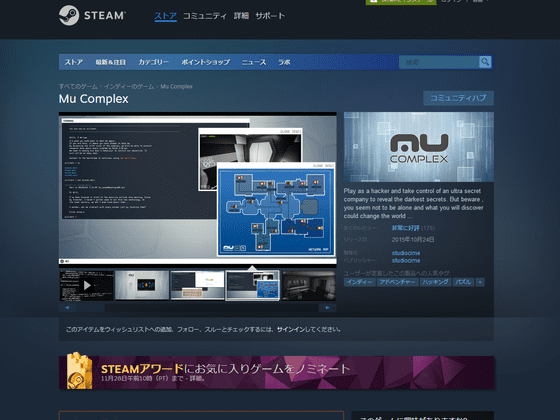The image size is (560, 420).
Task: Select the fourth thumbnail showing blue map
Action: coord(252,285)
